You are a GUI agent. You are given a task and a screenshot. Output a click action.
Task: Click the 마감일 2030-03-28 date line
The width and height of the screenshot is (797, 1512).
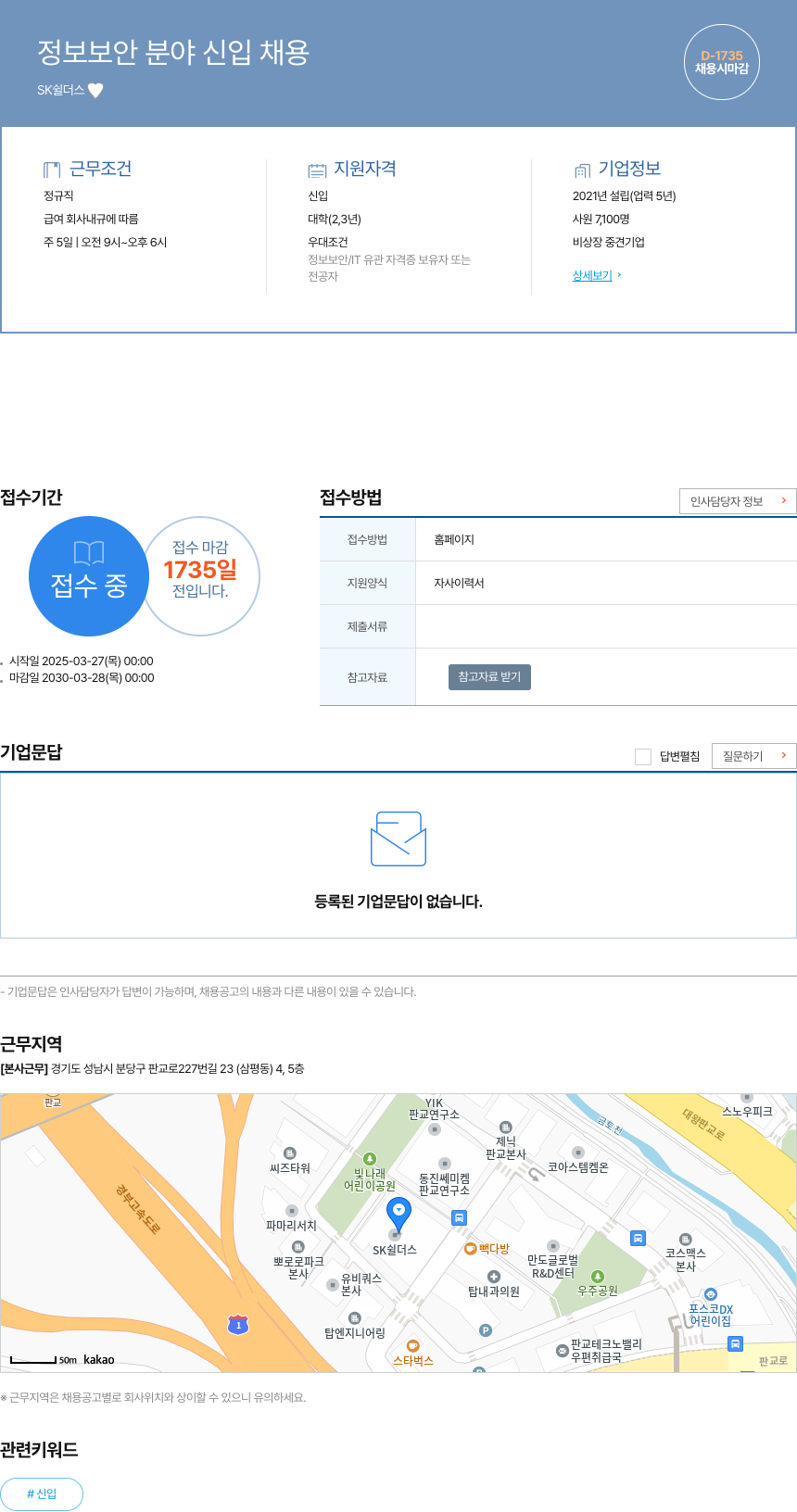coord(82,678)
